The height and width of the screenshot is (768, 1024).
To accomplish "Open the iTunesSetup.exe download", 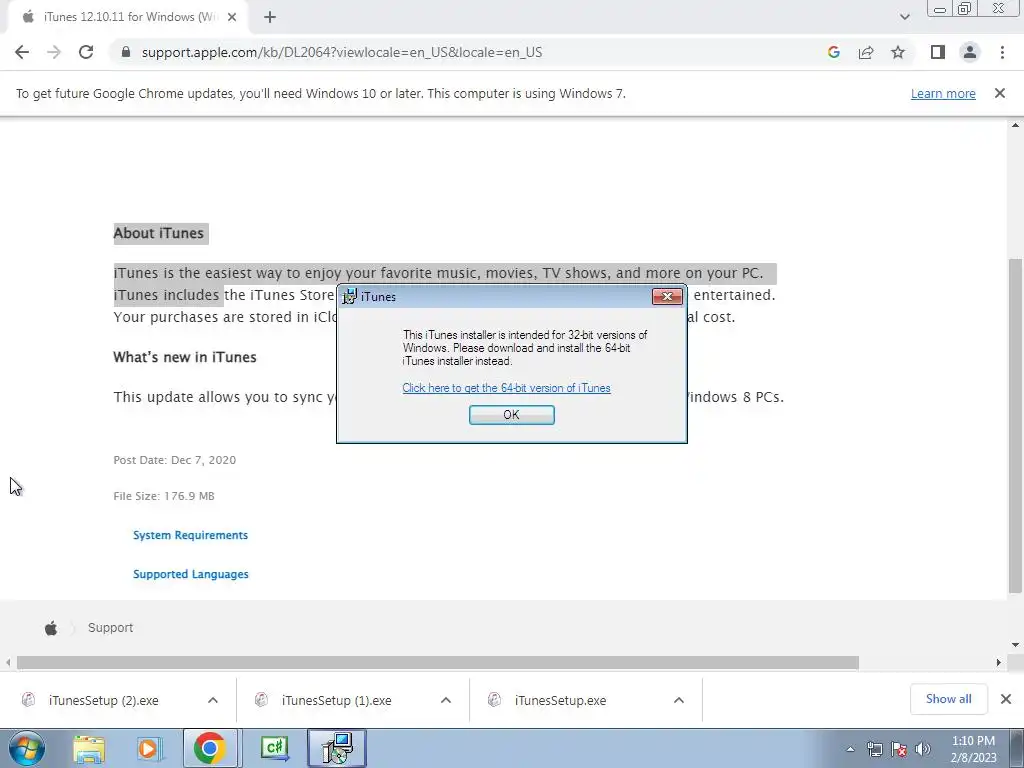I will tap(560, 700).
